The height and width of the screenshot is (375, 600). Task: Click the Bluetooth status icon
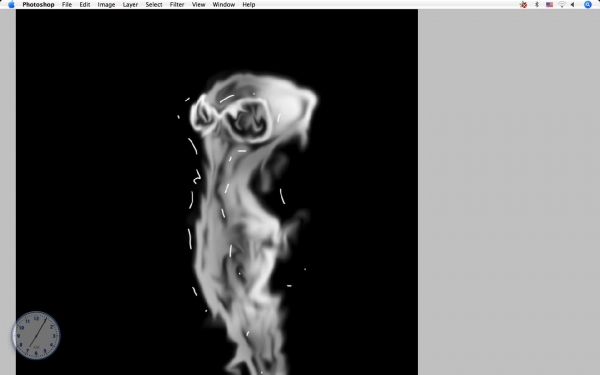click(x=537, y=5)
